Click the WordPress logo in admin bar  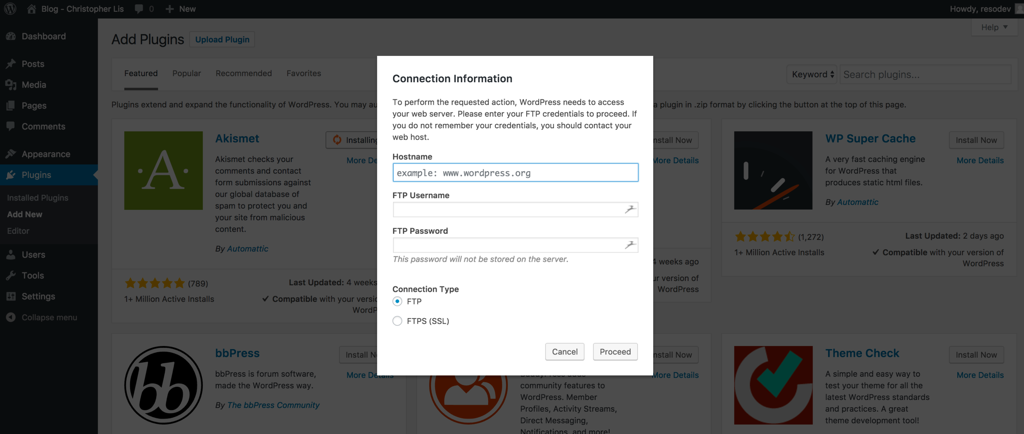point(10,9)
